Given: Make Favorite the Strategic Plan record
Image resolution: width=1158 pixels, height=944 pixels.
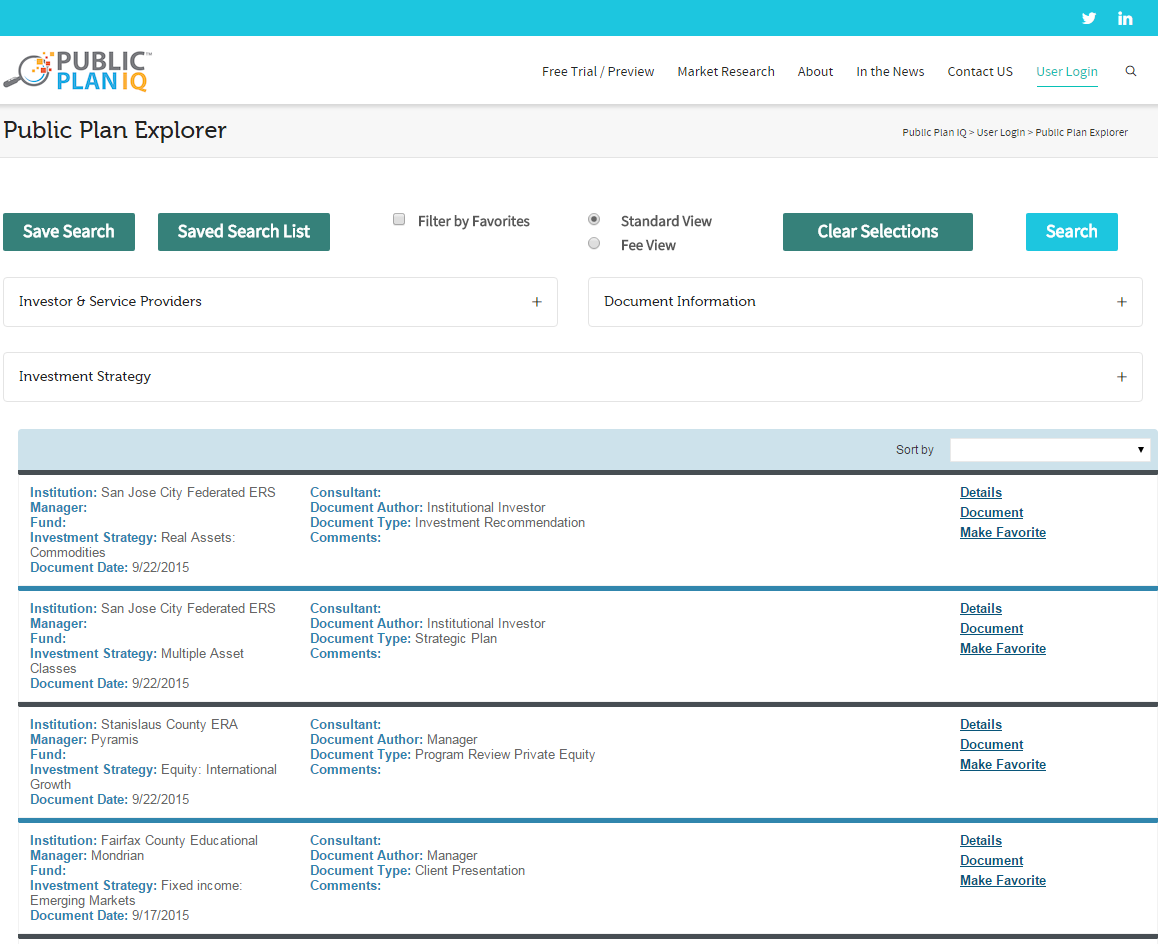Looking at the screenshot, I should pyautogui.click(x=1003, y=649).
